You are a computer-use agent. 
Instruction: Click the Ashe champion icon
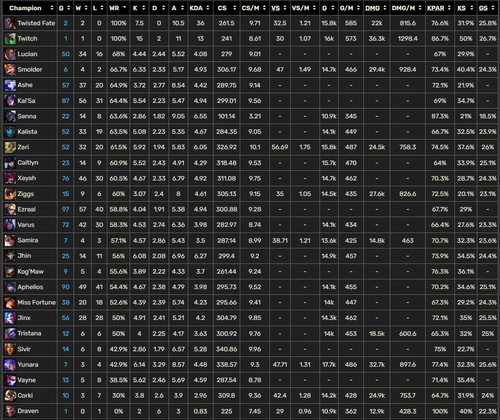click(x=10, y=85)
